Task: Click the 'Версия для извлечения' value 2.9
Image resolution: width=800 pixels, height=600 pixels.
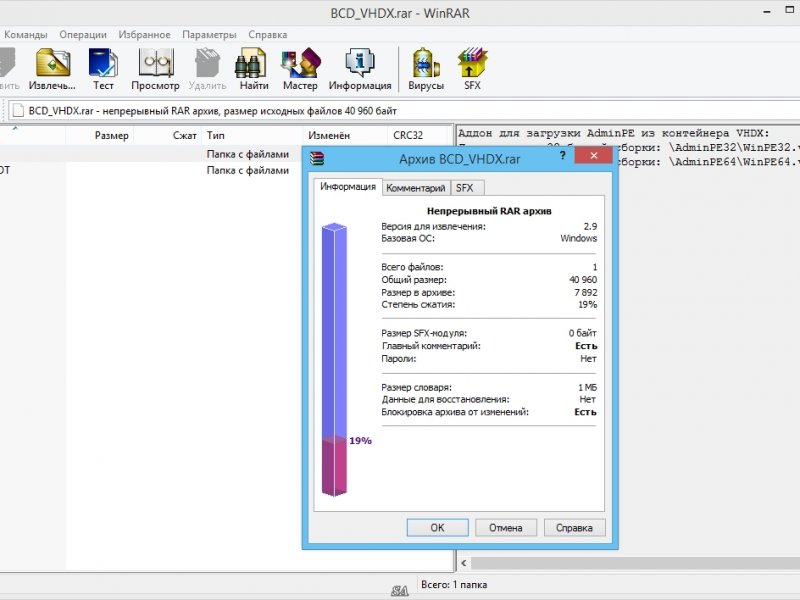Action: [590, 227]
